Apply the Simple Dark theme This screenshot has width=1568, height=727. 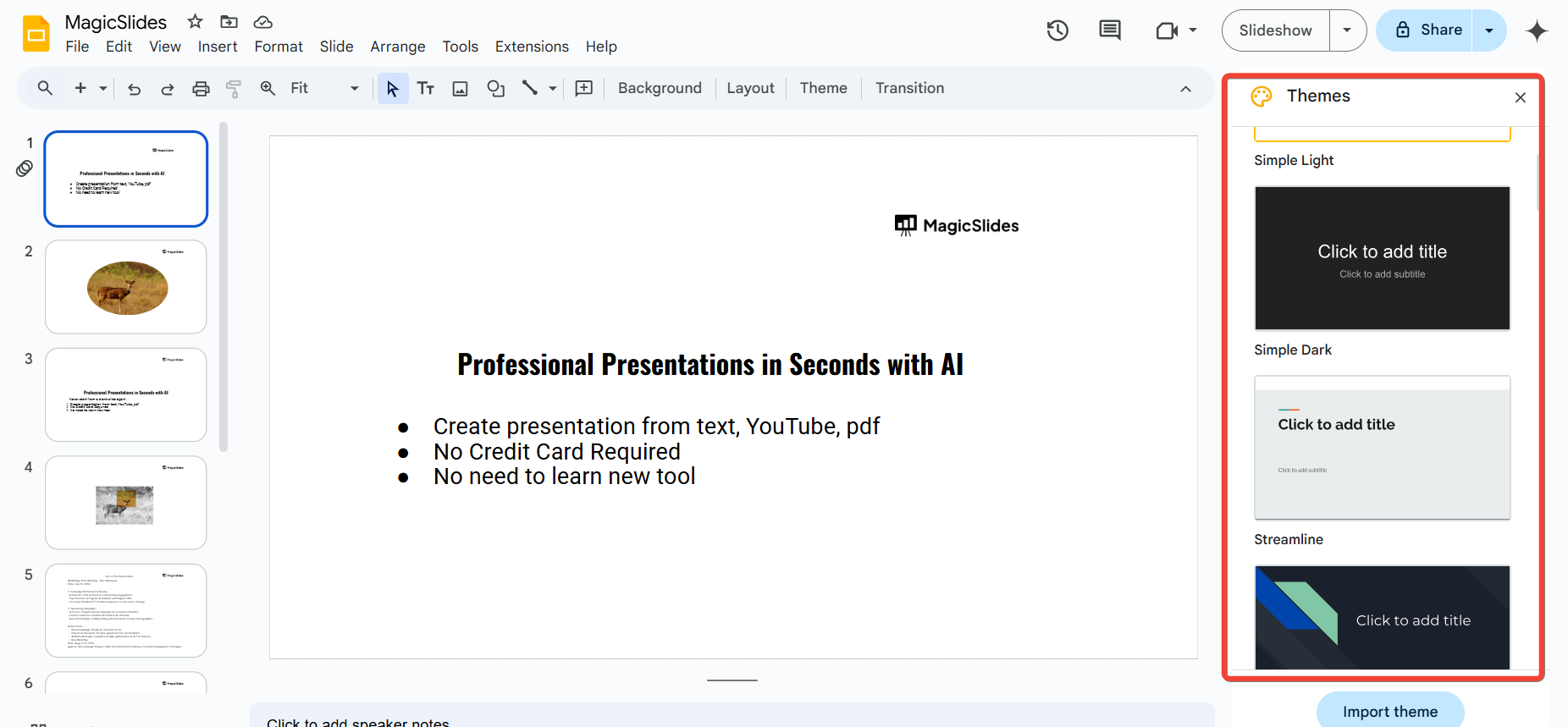tap(1383, 258)
